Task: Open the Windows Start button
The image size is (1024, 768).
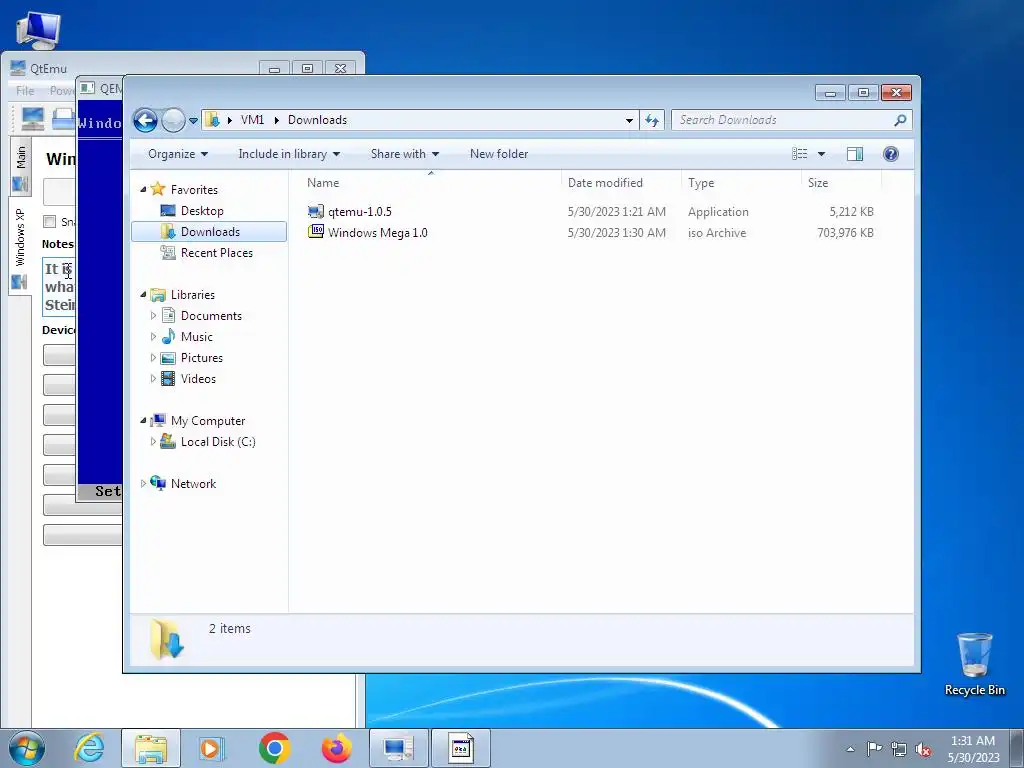Action: (27, 748)
